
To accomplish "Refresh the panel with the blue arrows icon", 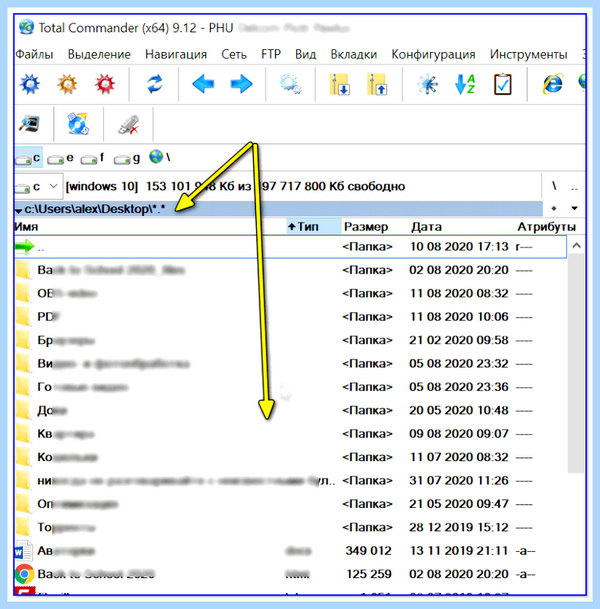I will (155, 84).
